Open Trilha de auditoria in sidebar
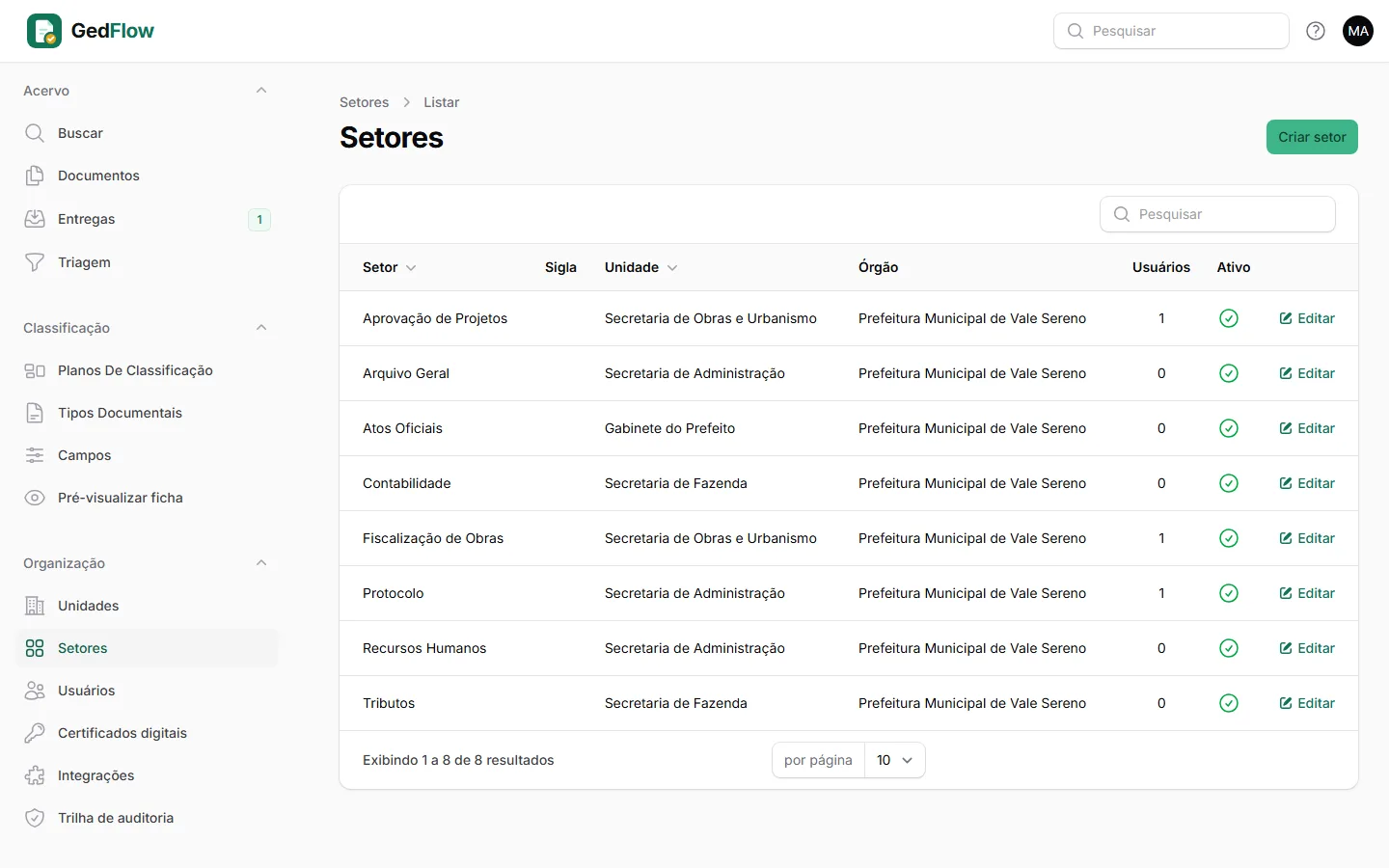The width and height of the screenshot is (1389, 868). click(147, 818)
